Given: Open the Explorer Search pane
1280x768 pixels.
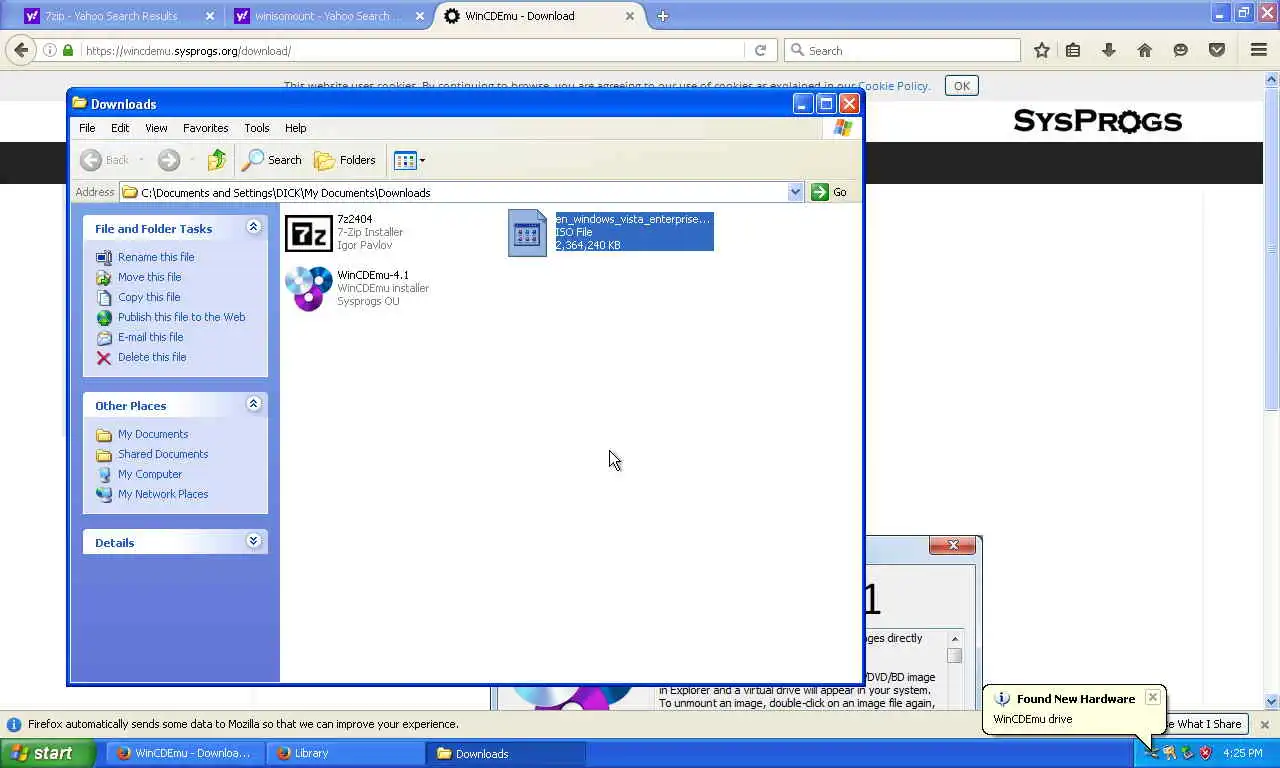Looking at the screenshot, I should tap(272, 160).
